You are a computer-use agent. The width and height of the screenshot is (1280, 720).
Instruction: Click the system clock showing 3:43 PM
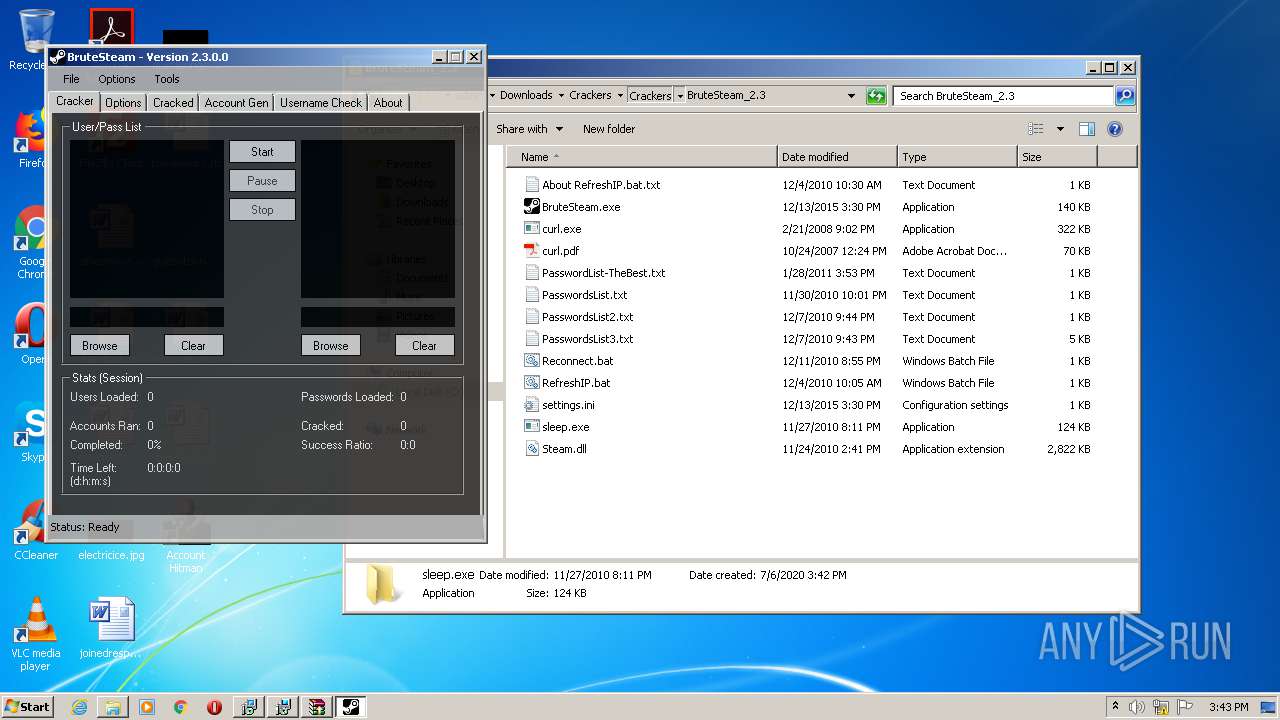pyautogui.click(x=1228, y=707)
